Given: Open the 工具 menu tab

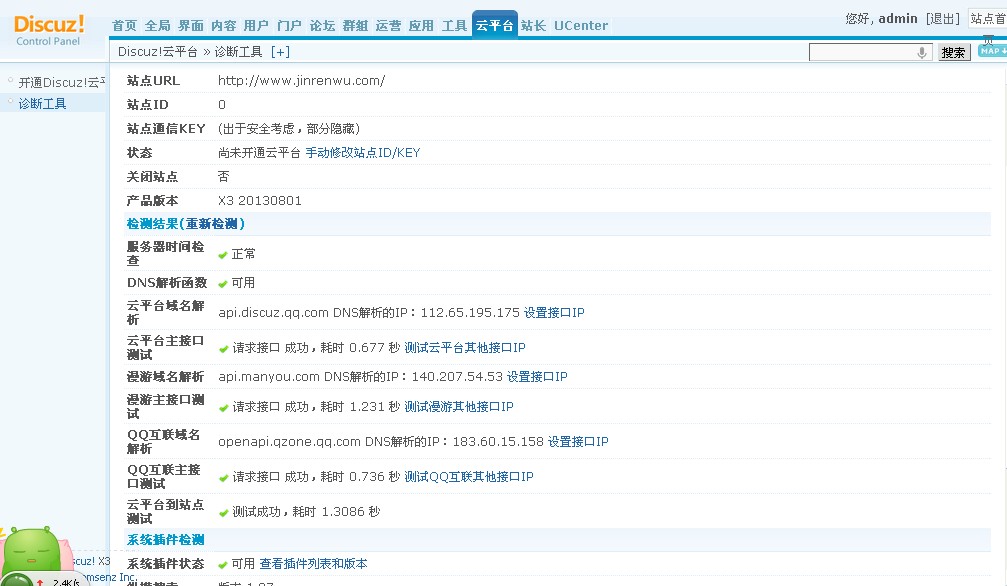Looking at the screenshot, I should tap(454, 26).
